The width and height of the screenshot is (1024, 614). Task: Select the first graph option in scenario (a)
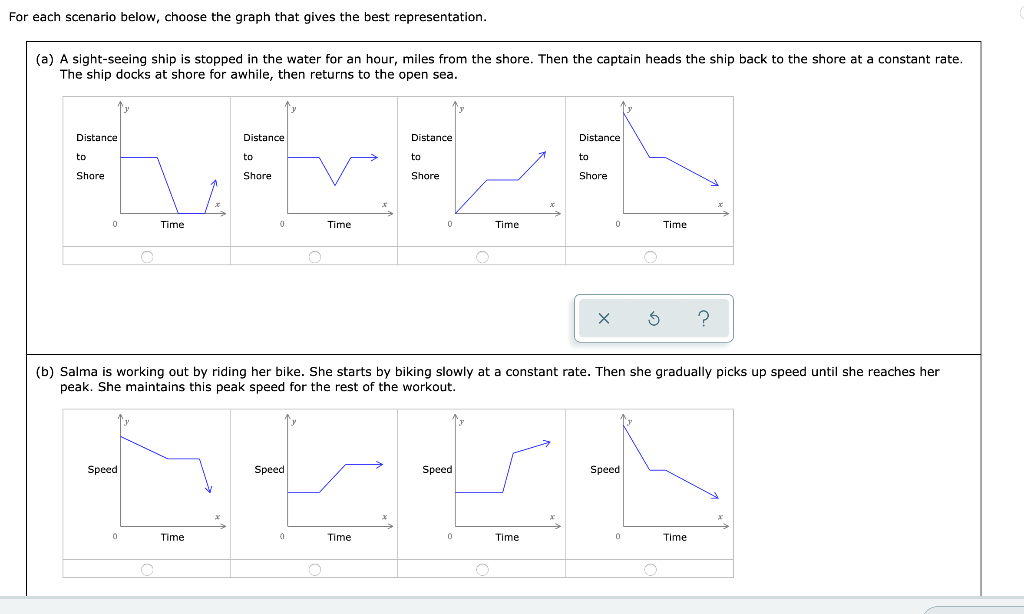tap(147, 256)
